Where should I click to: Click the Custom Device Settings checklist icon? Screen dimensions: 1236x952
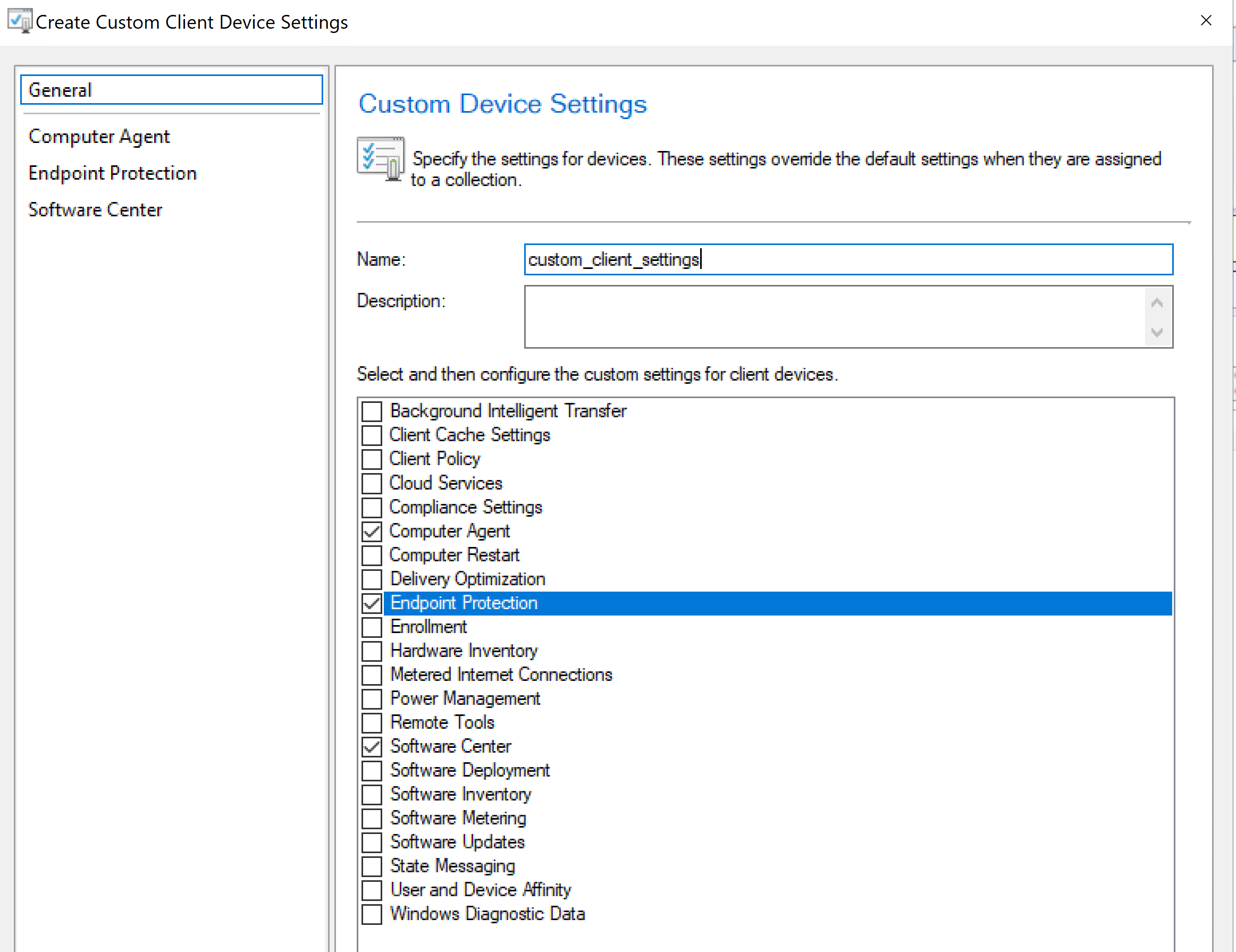pos(380,158)
